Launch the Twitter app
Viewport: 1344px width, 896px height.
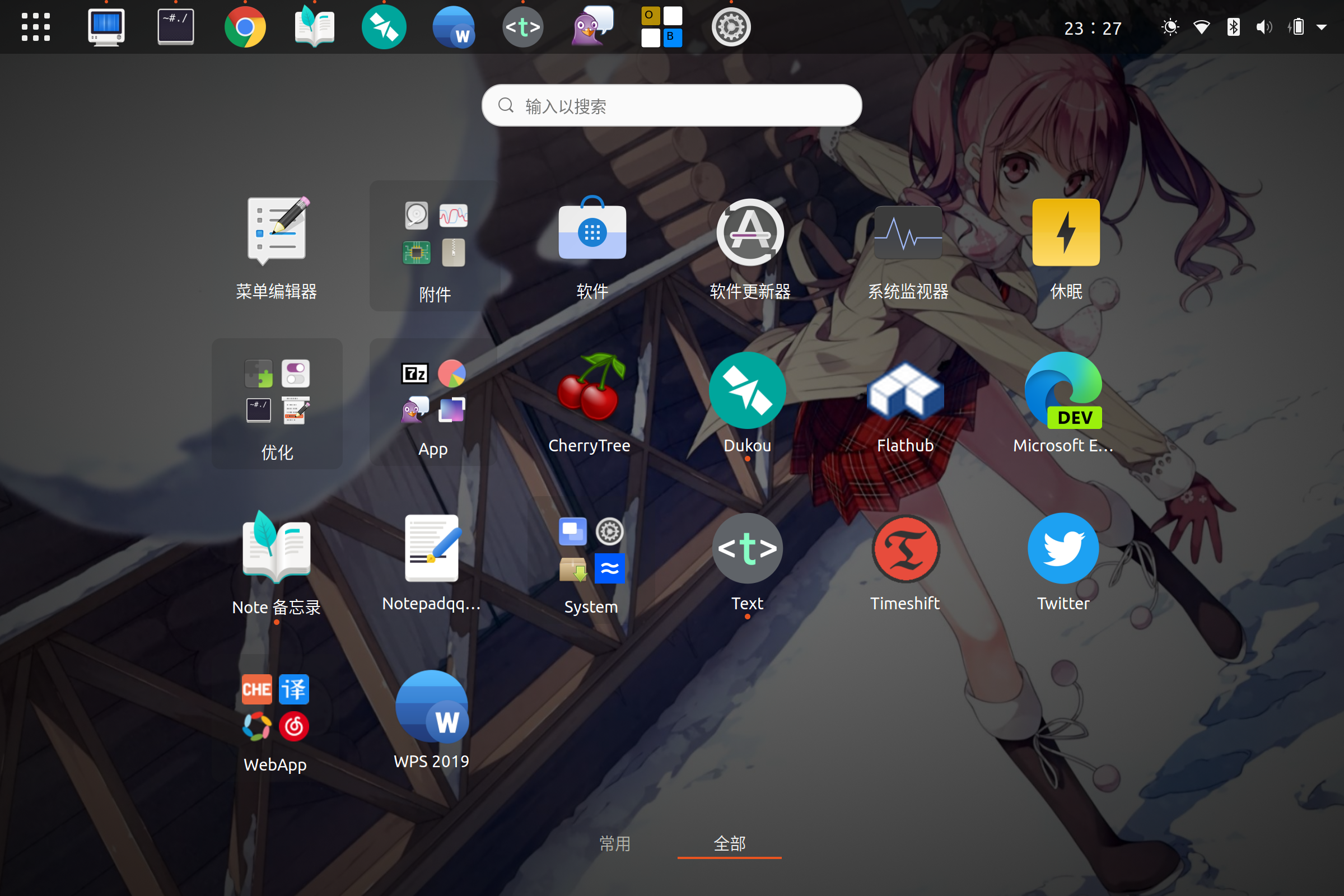(1063, 549)
